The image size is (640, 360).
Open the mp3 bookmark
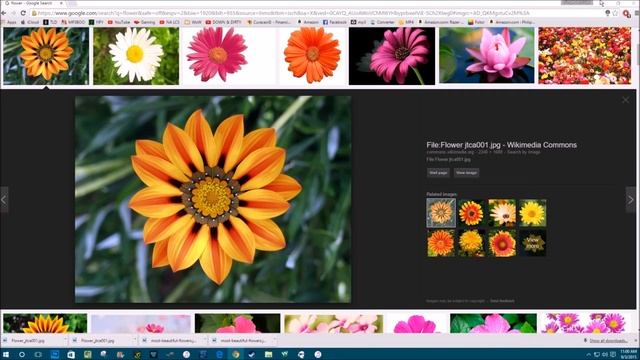click(x=359, y=22)
